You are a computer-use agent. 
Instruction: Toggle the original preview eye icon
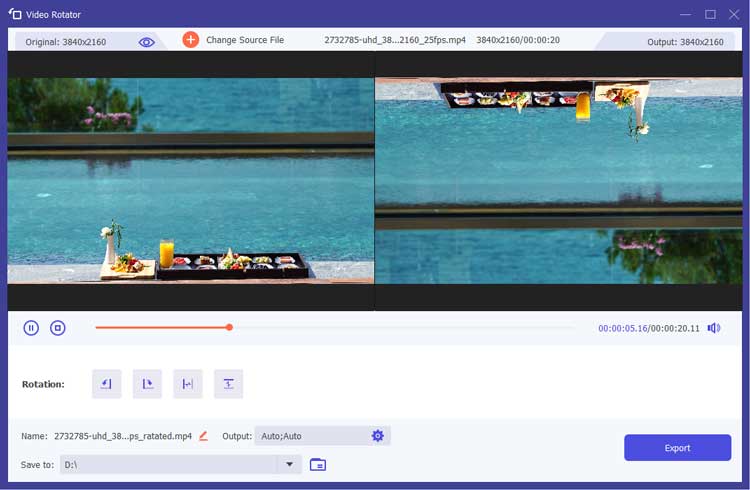click(x=146, y=42)
